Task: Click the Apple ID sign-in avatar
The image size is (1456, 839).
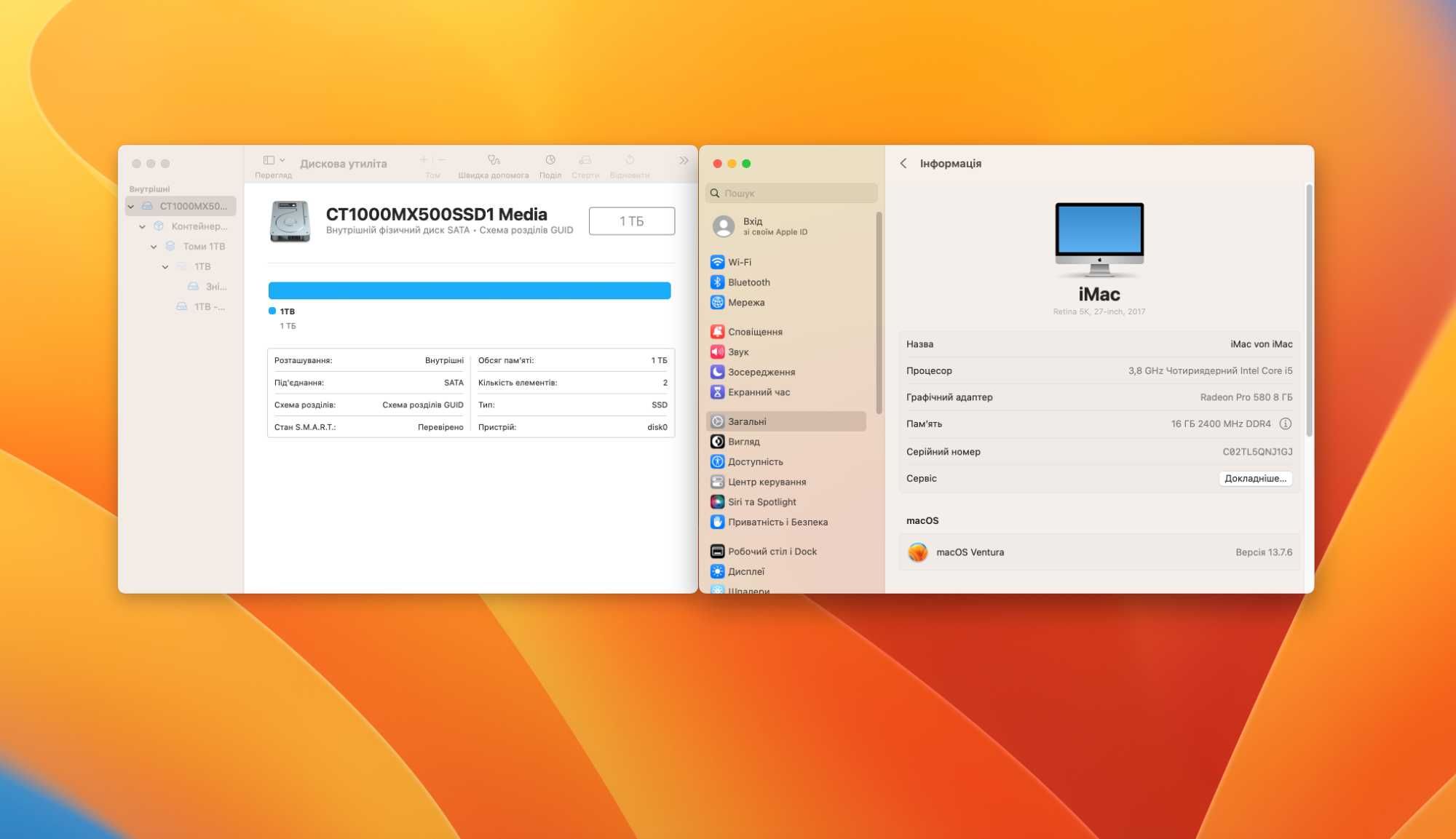Action: (x=724, y=226)
